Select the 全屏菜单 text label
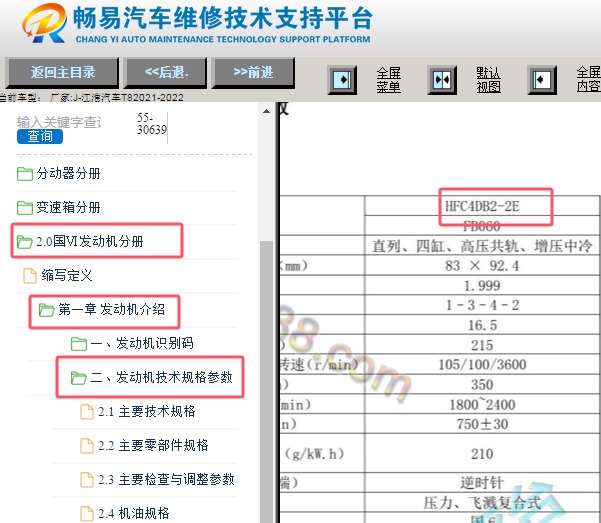 (x=388, y=80)
